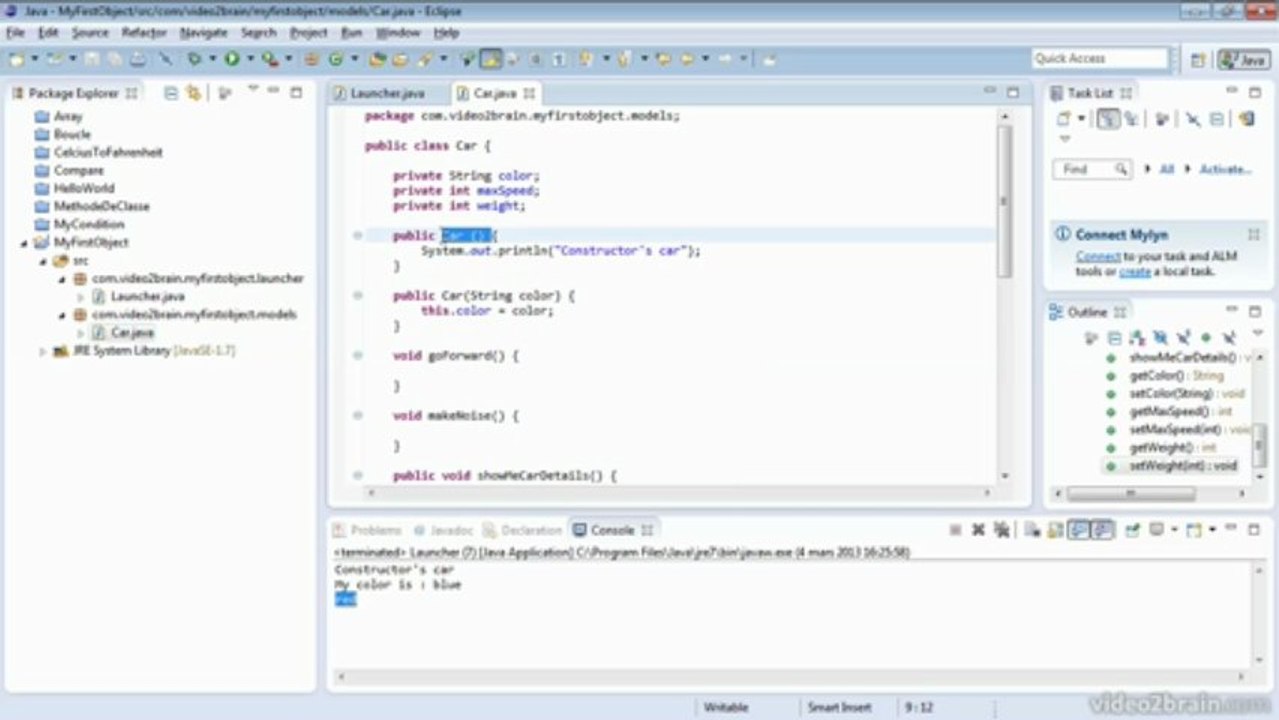Click the Clear Console icon

coord(1031,530)
